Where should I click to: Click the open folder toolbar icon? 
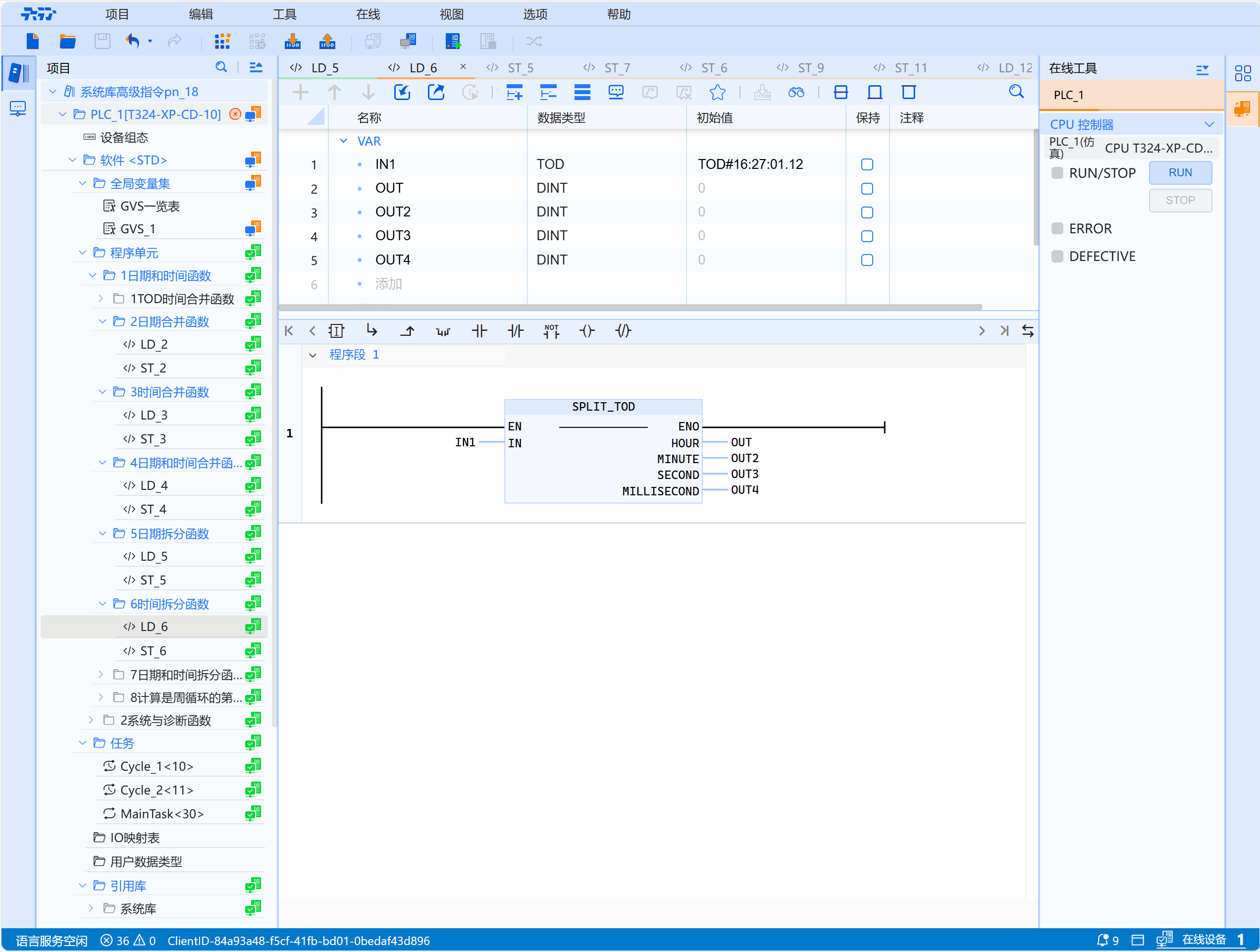[x=67, y=41]
